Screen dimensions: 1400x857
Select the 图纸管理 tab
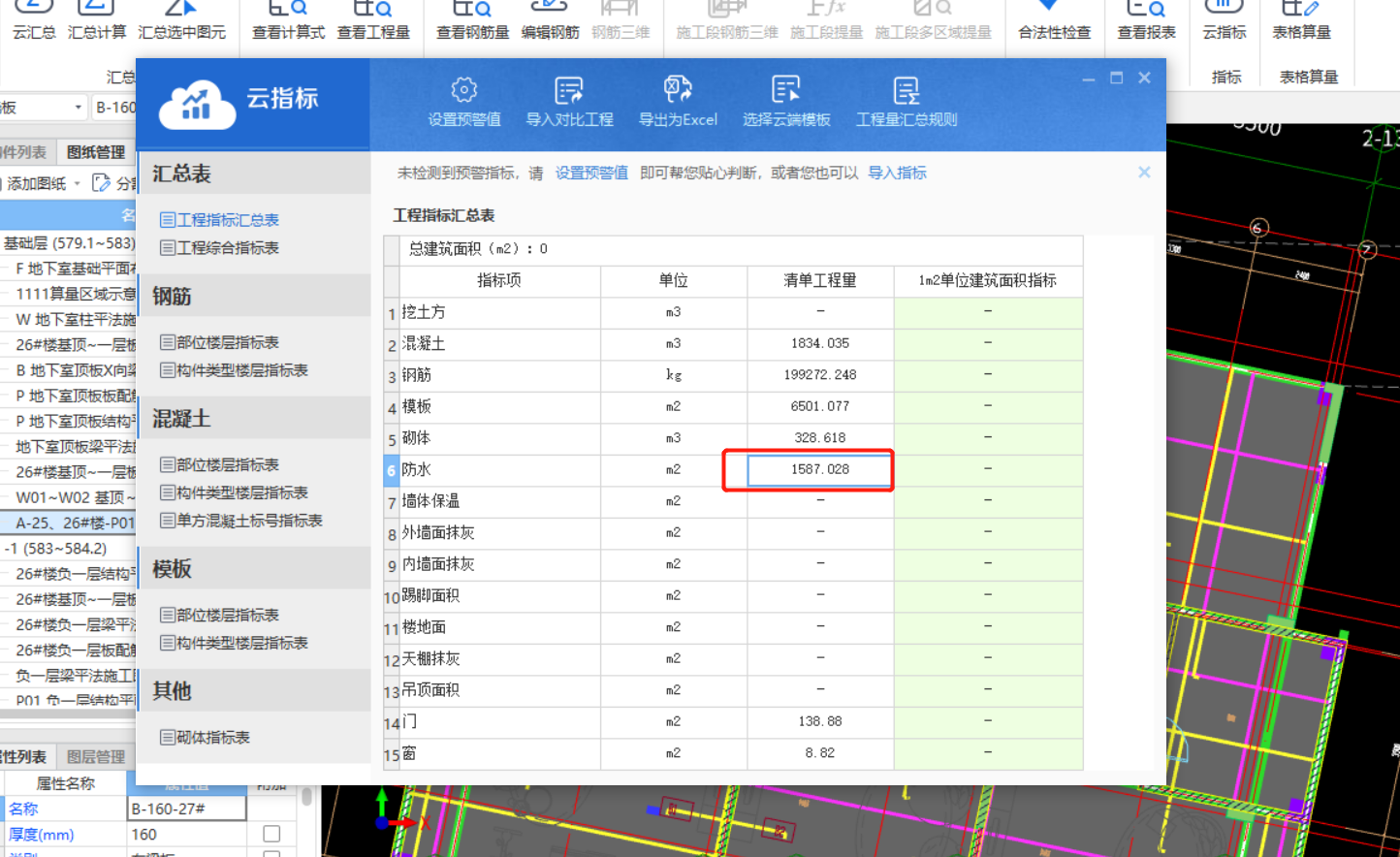pos(96,152)
